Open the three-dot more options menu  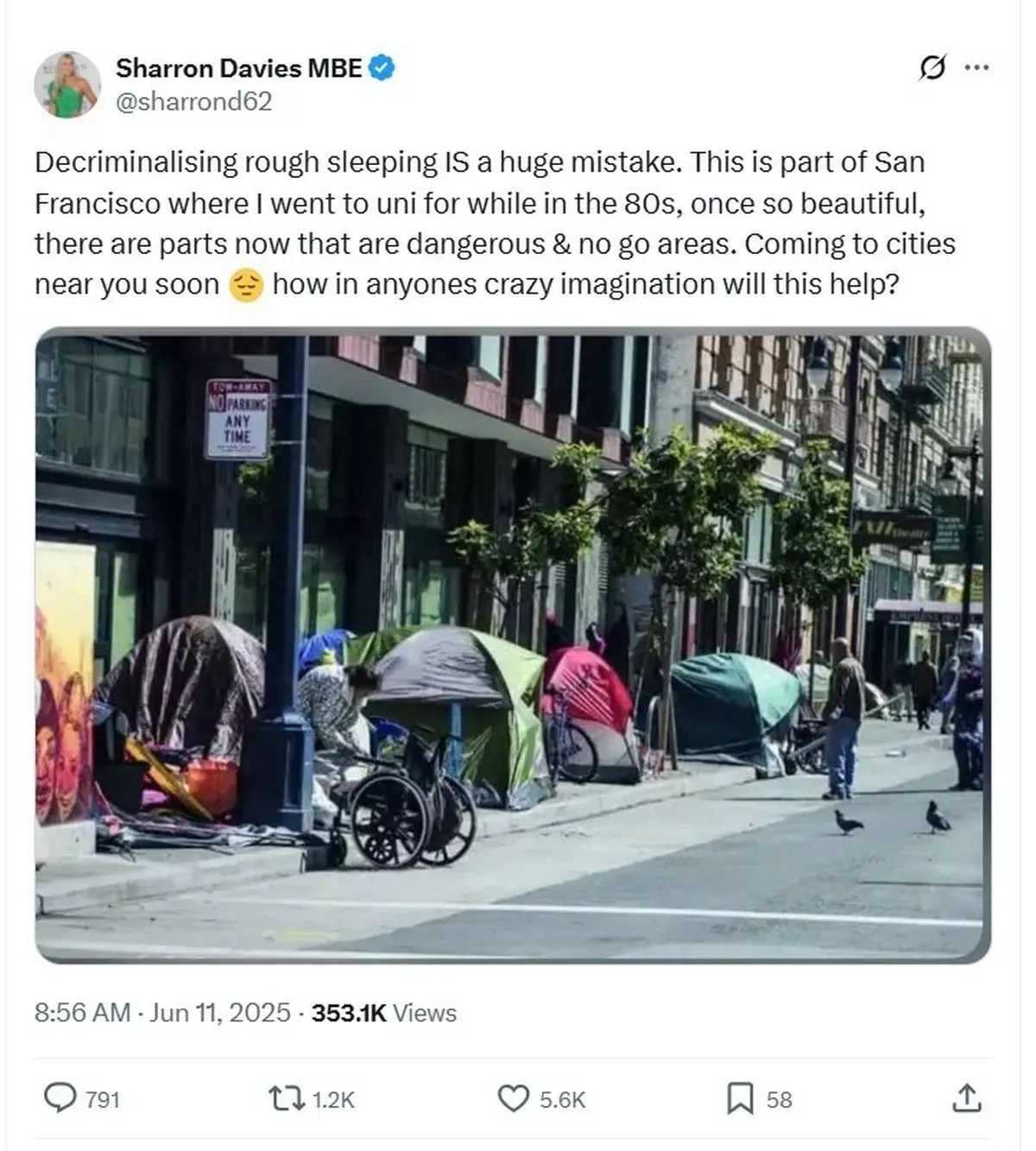click(976, 68)
